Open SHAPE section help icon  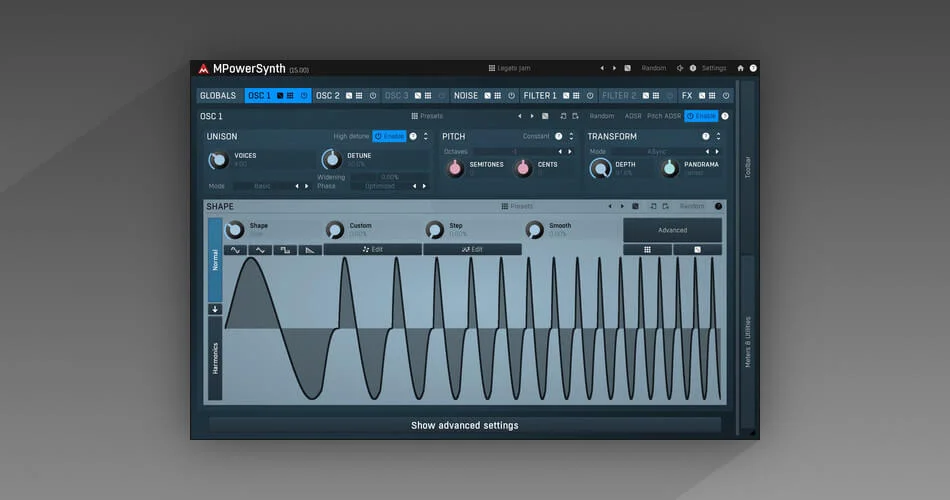pyautogui.click(x=719, y=207)
